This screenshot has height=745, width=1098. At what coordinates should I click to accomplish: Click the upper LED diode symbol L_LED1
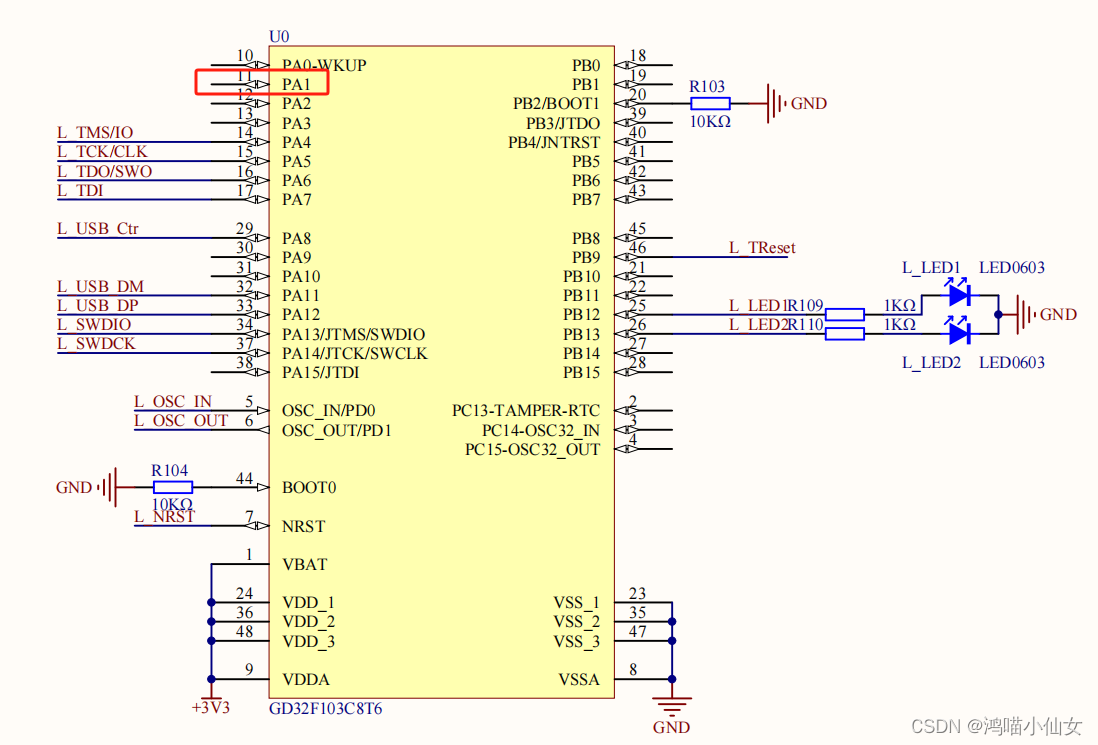[x=959, y=293]
